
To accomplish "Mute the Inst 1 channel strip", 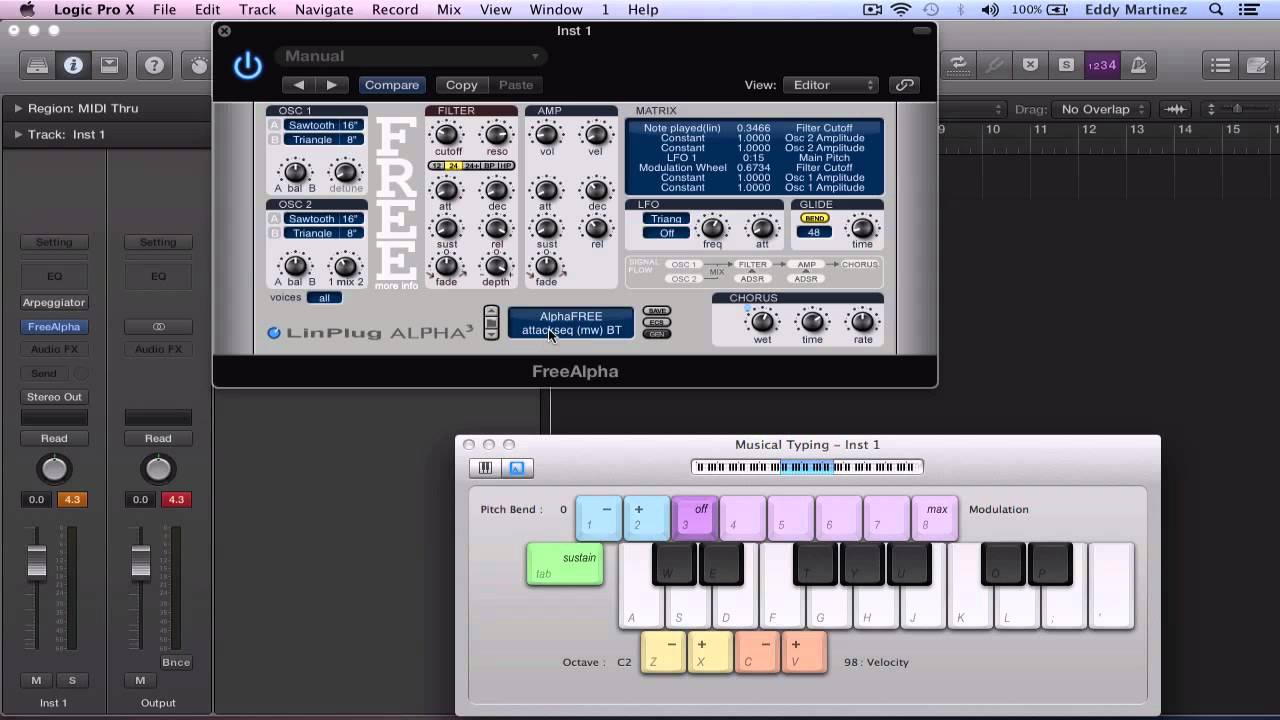I will click(x=37, y=681).
